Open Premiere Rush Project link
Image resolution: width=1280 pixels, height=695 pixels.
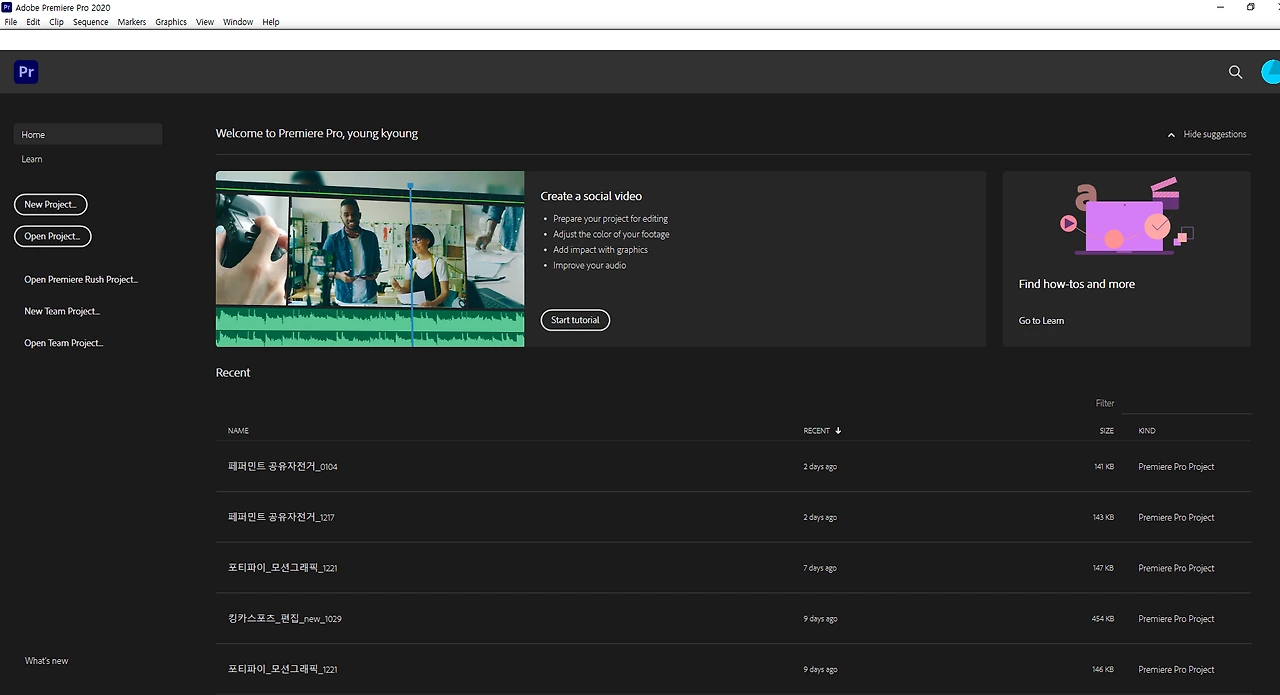point(81,280)
